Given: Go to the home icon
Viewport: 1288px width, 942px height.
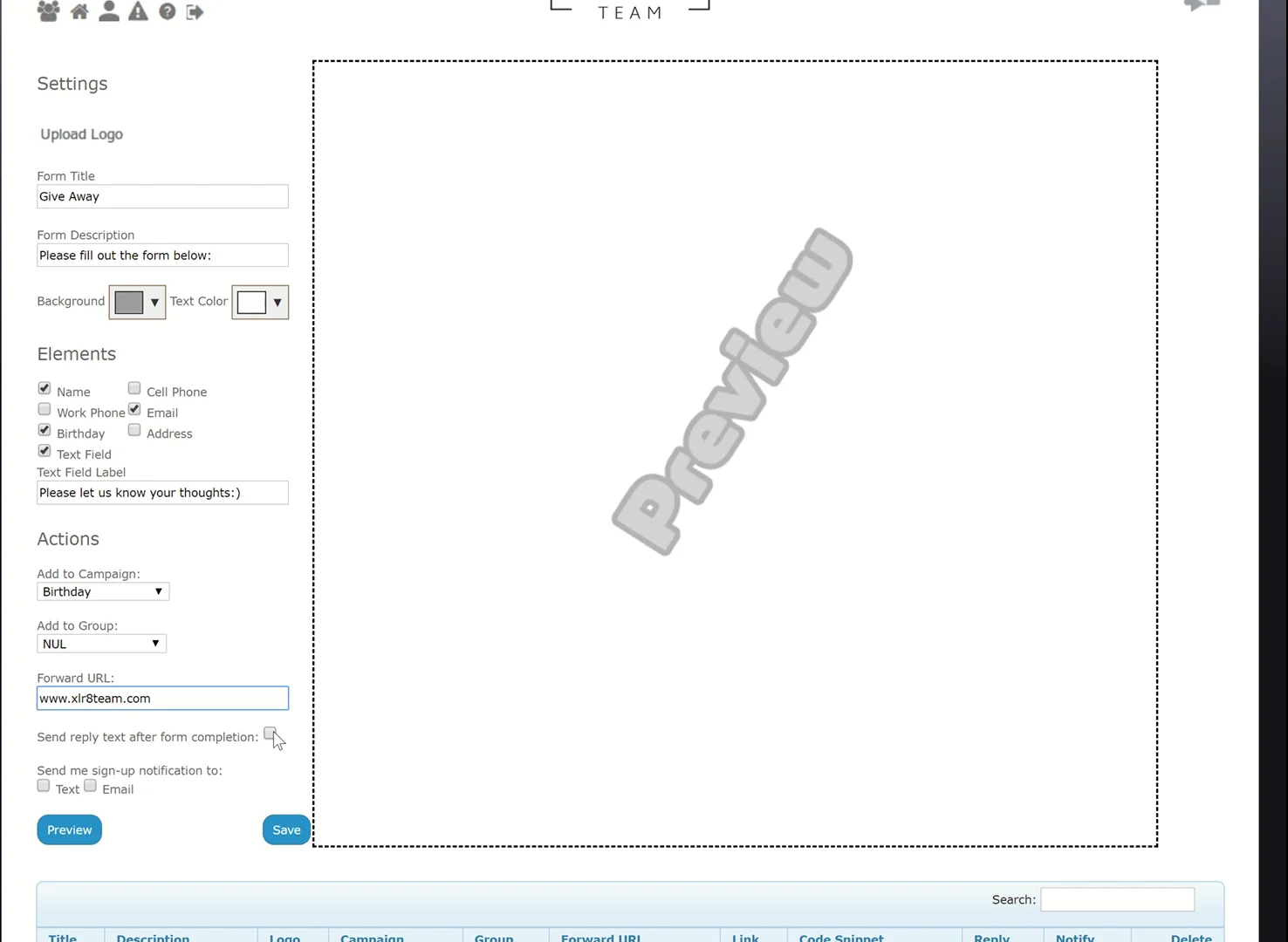Looking at the screenshot, I should (79, 11).
